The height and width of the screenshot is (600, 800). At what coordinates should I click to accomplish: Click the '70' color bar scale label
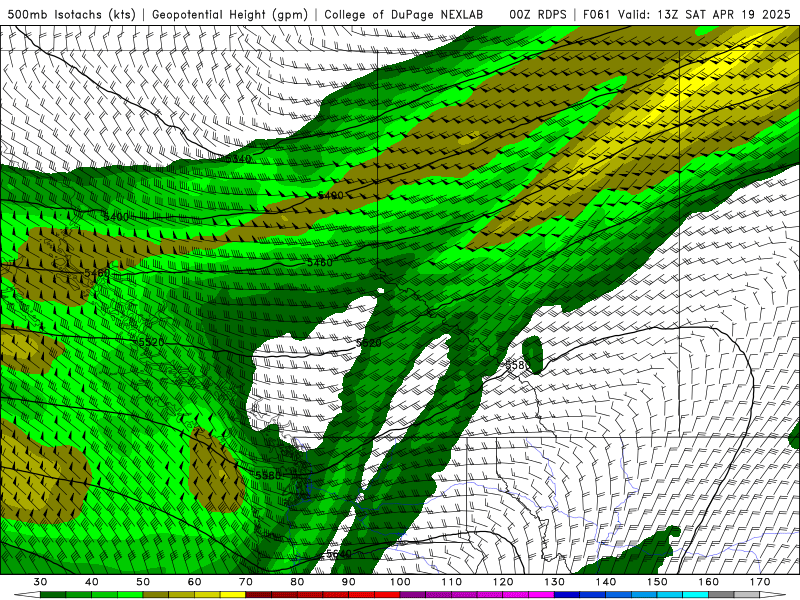point(246,582)
